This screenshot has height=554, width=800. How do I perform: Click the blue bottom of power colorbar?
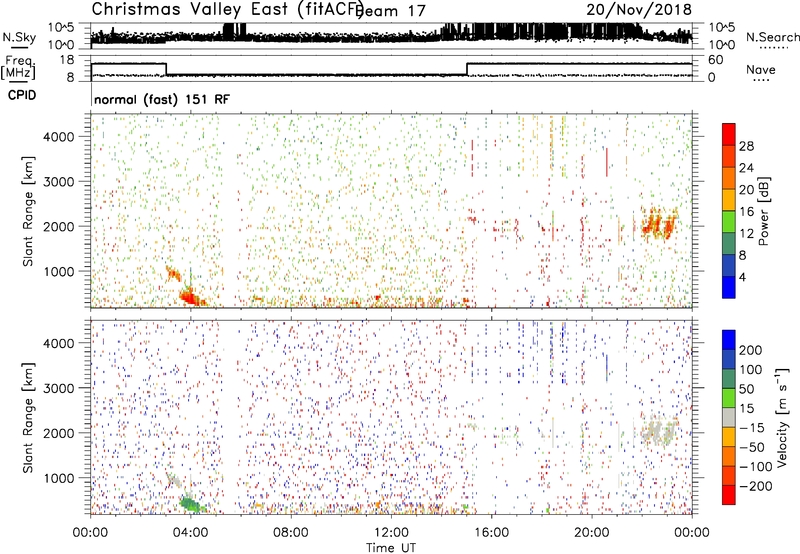coord(729,288)
